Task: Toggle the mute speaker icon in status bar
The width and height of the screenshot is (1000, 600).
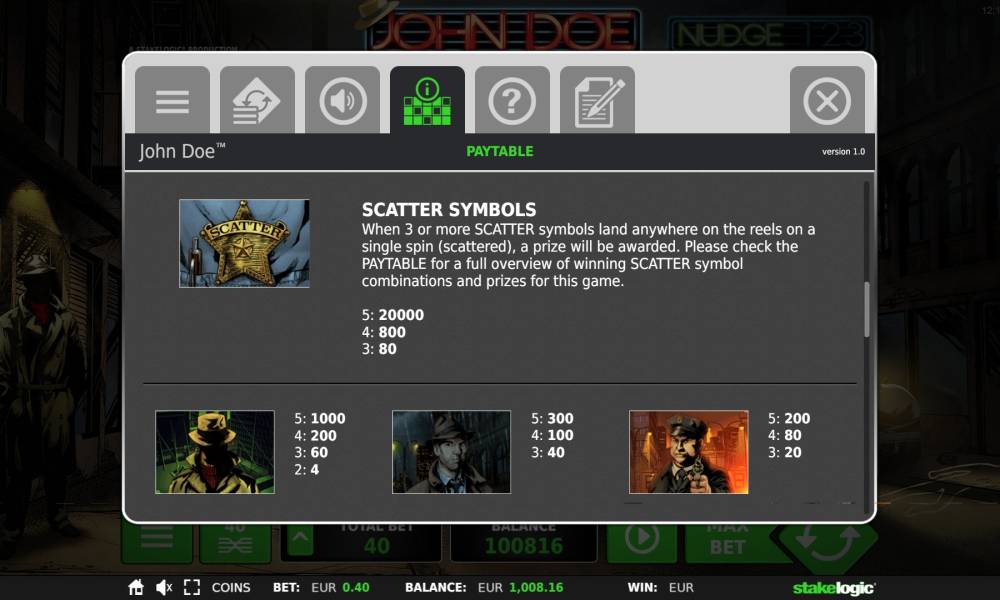Action: (164, 587)
